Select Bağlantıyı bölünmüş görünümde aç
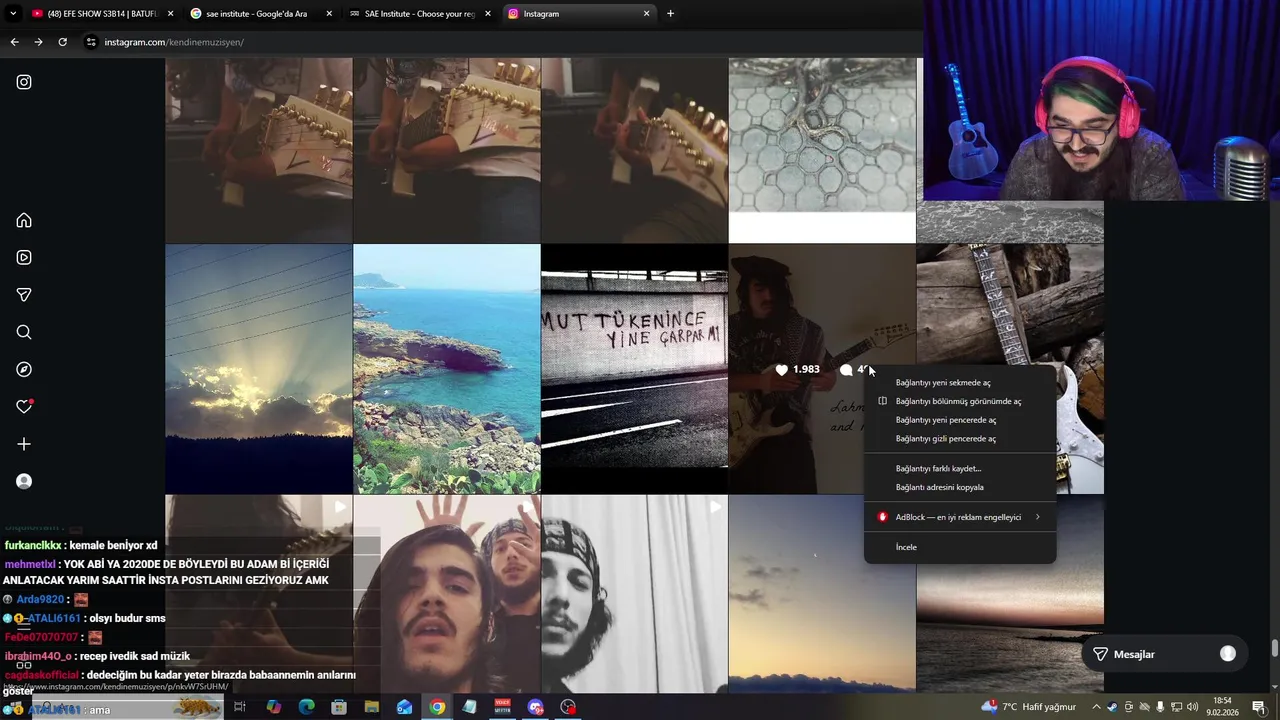The width and height of the screenshot is (1280, 720). 960,401
